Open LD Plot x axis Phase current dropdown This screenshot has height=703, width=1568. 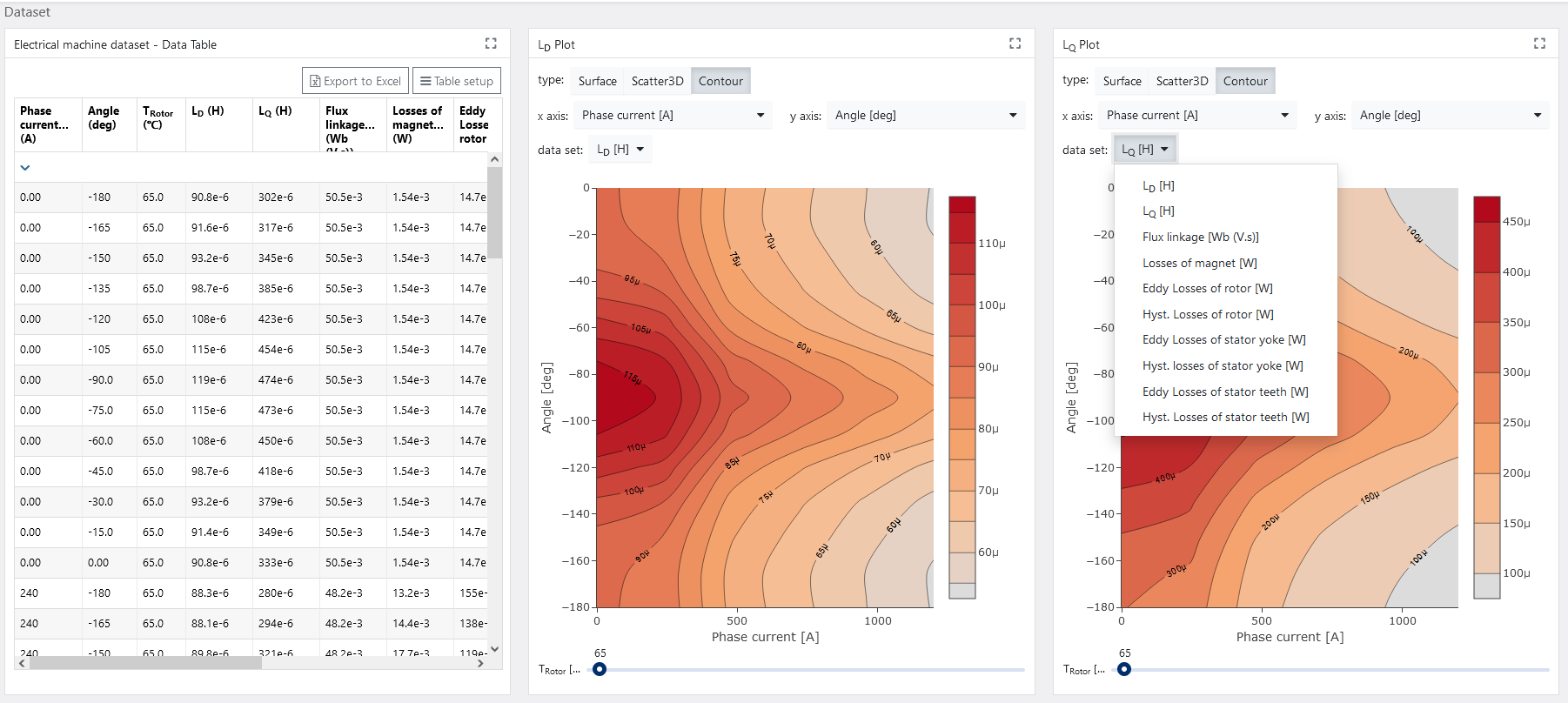[673, 115]
